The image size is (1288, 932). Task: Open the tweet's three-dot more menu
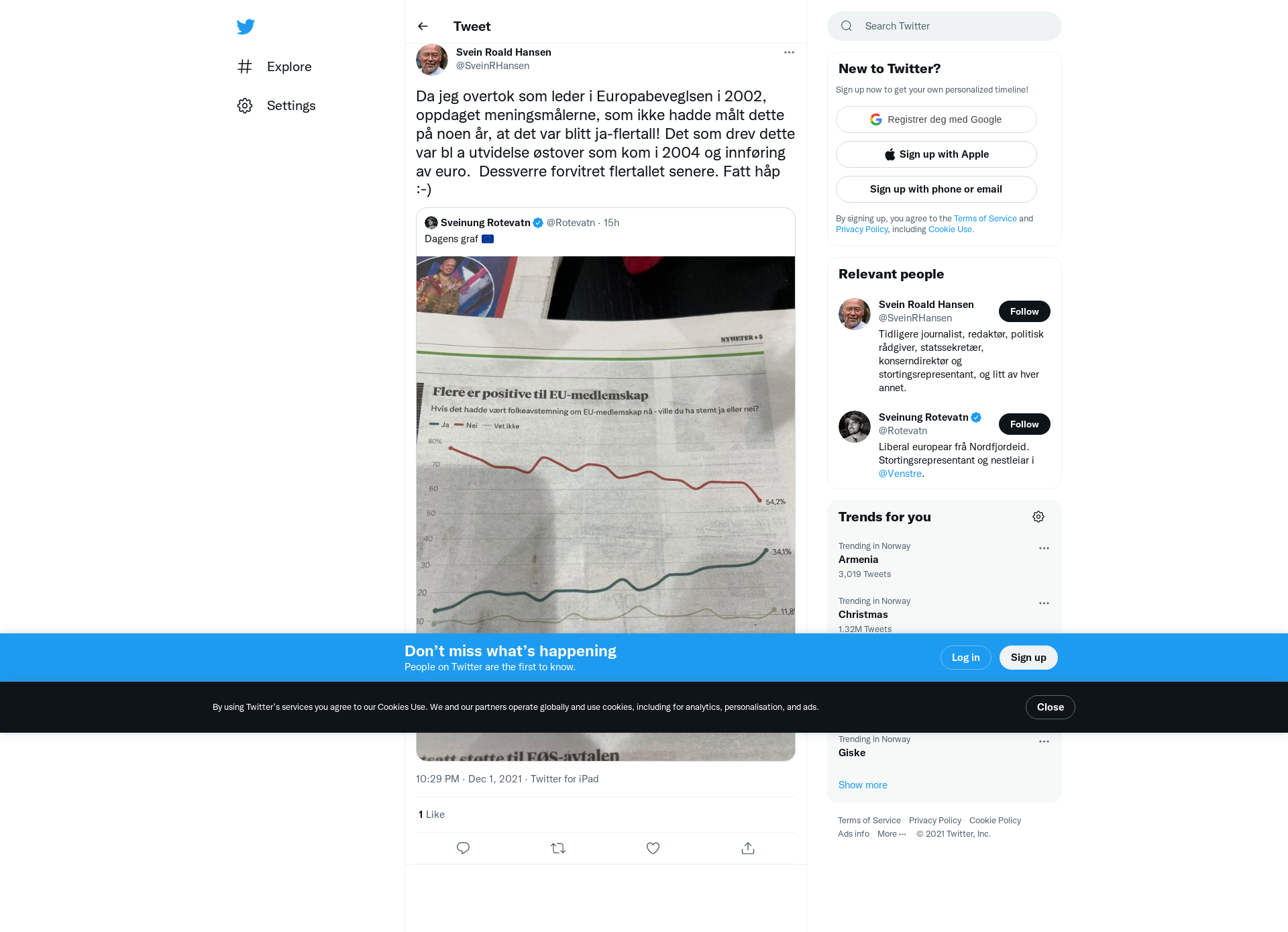789,52
